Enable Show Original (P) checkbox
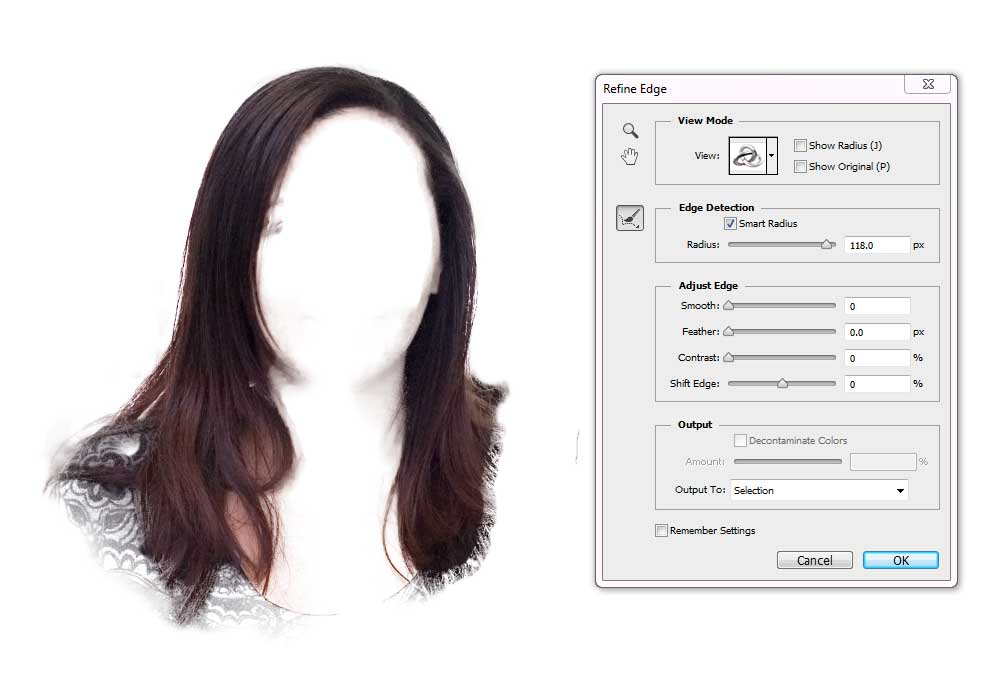995x679 pixels. (800, 167)
